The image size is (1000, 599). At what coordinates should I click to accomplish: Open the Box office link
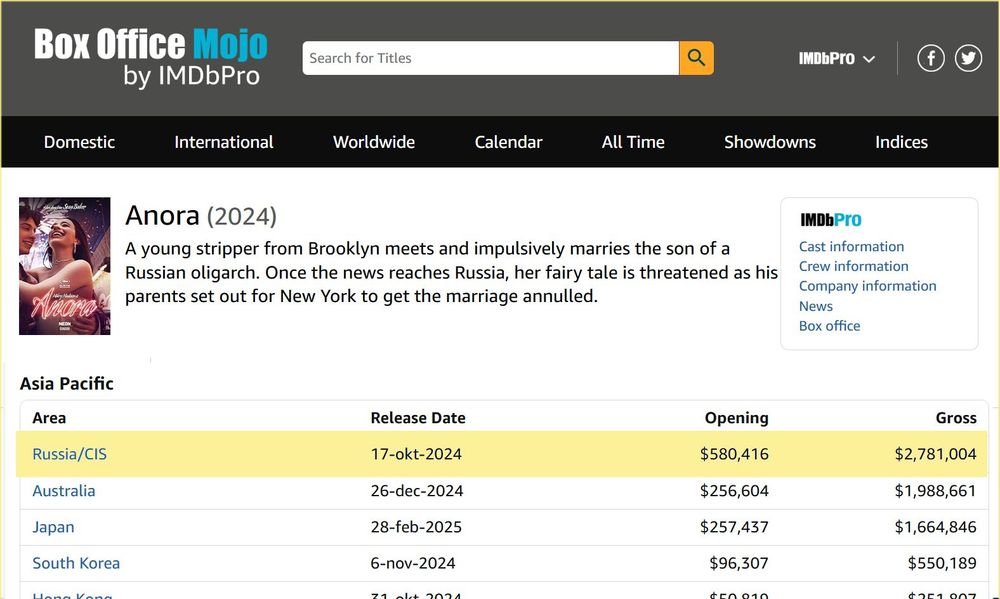pyautogui.click(x=830, y=326)
